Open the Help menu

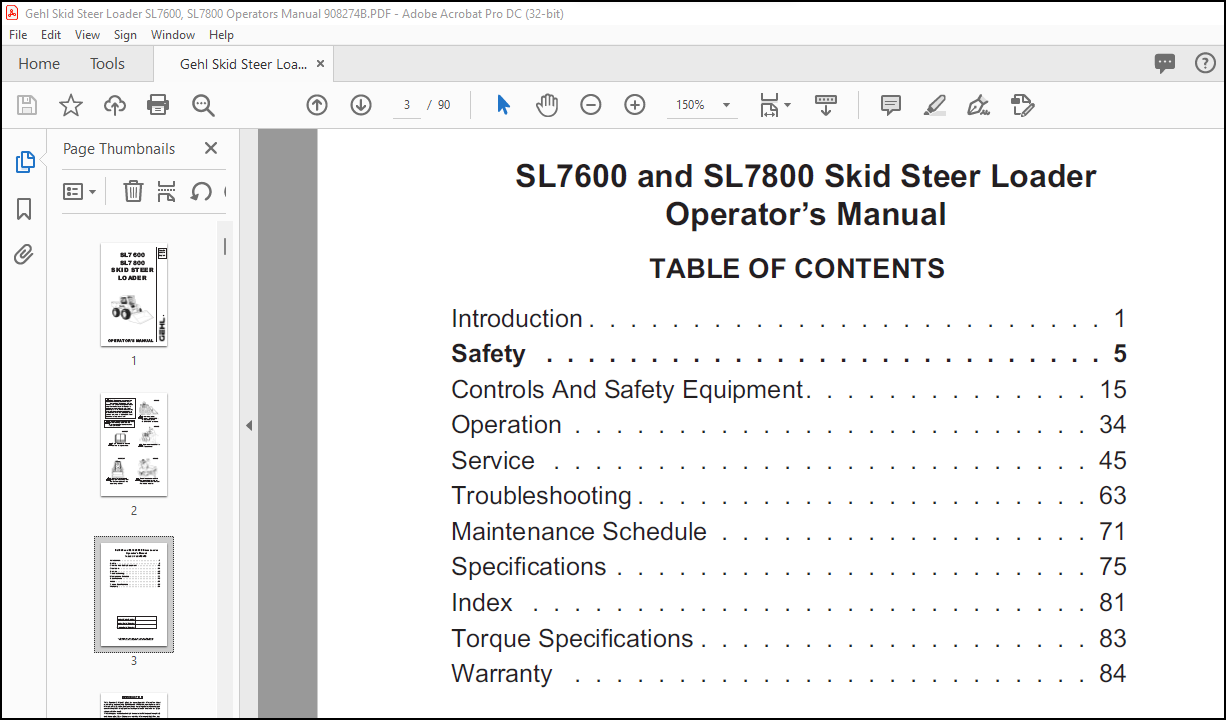pyautogui.click(x=221, y=34)
